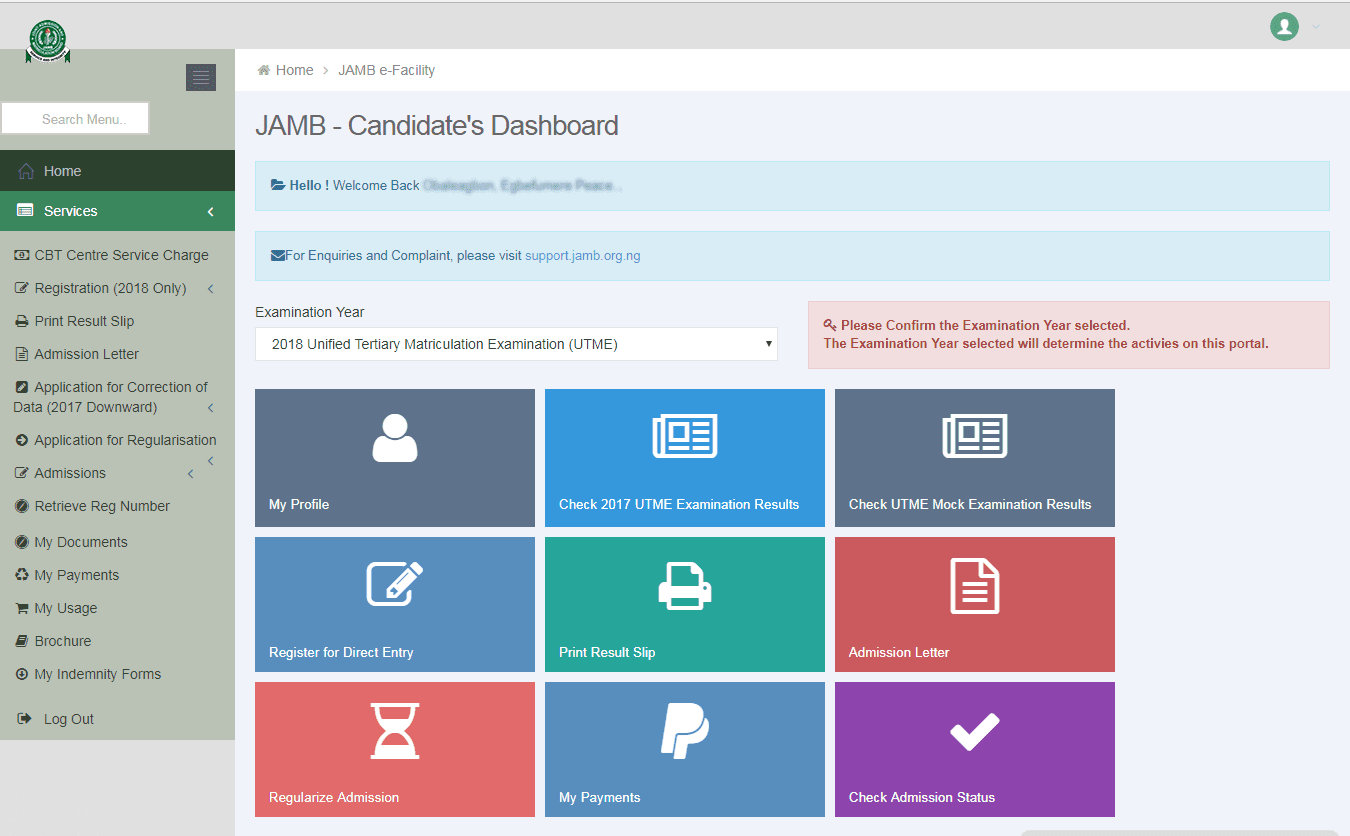Click inside the Search Menu field
Viewport: 1350px width, 836px height.
[75, 117]
